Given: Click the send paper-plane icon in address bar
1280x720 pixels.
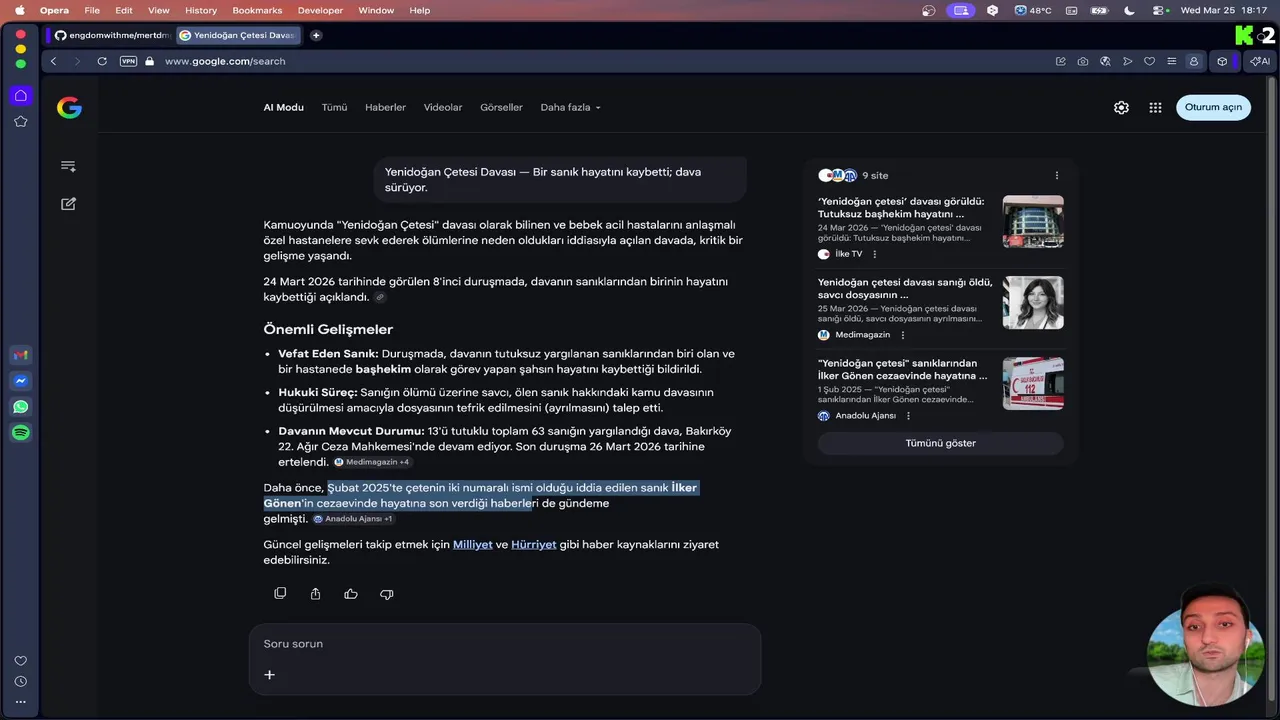Looking at the screenshot, I should (1127, 61).
